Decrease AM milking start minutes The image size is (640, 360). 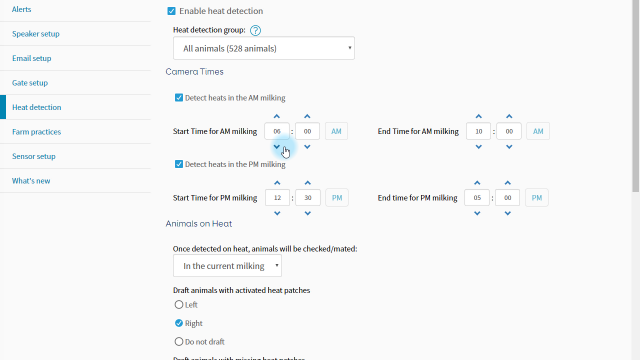coord(307,147)
